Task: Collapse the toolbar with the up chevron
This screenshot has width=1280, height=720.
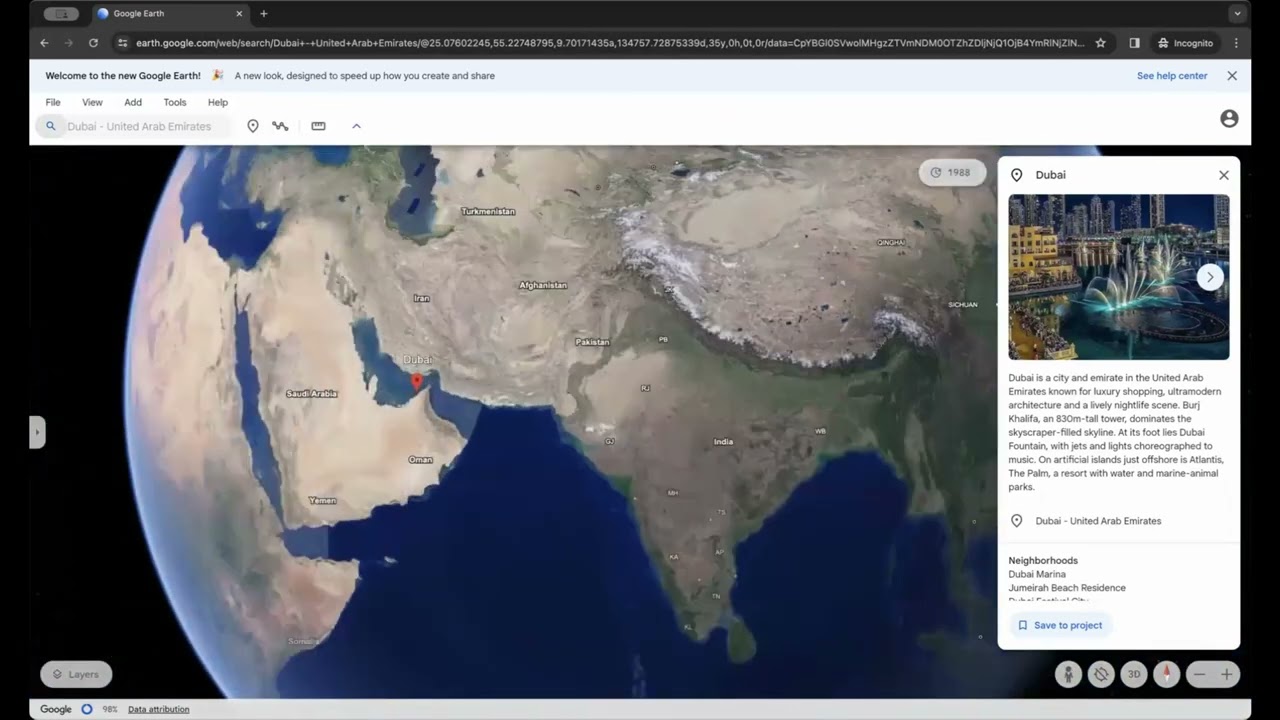Action: pos(356,126)
